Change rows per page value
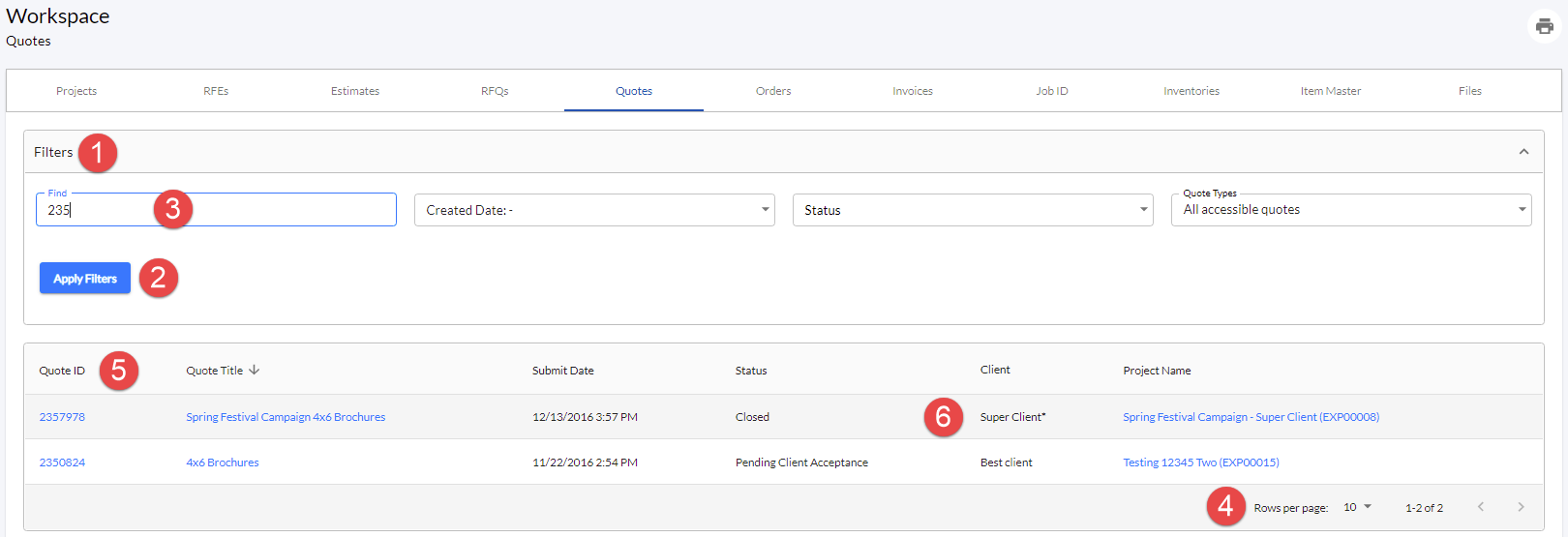Image resolution: width=1568 pixels, height=537 pixels. tap(1357, 507)
